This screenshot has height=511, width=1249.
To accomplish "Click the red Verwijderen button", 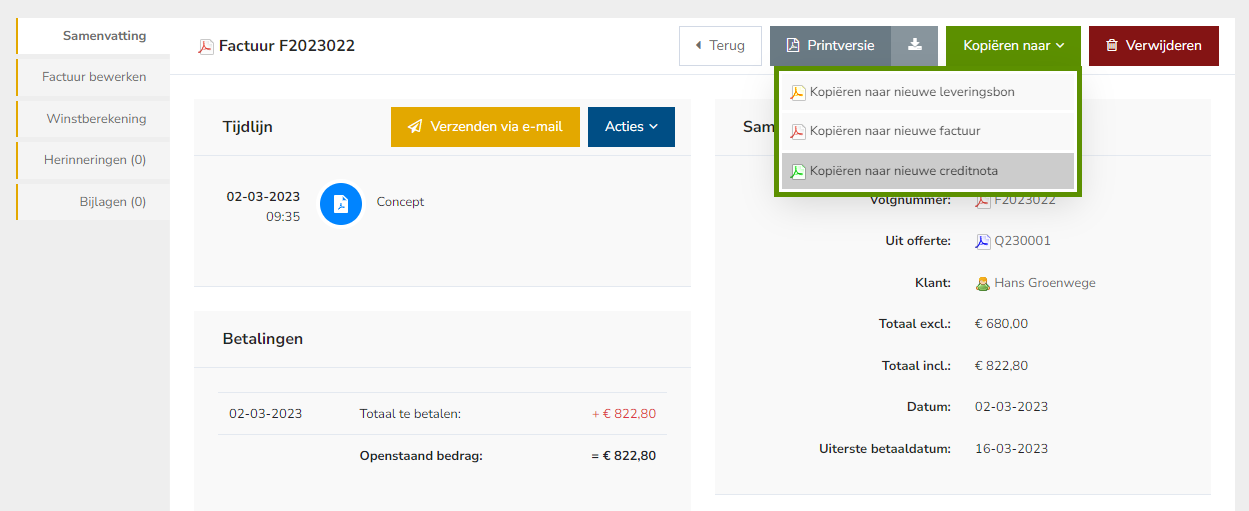I will [1153, 46].
